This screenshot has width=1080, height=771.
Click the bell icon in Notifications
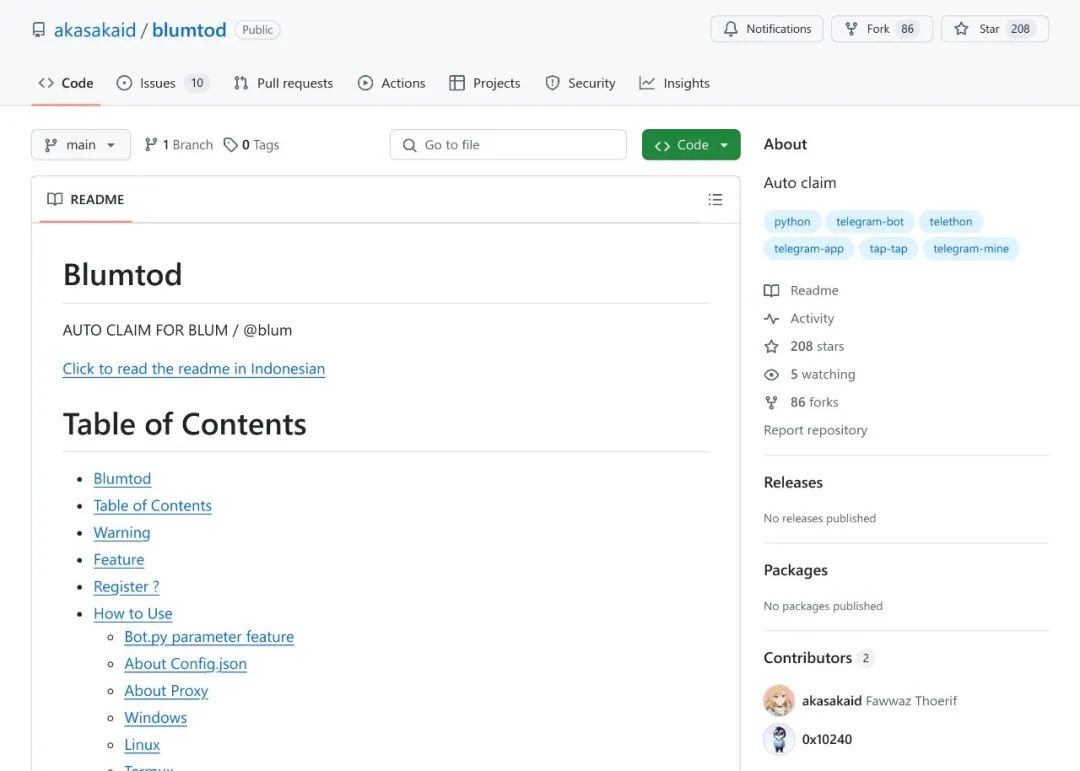click(x=730, y=29)
